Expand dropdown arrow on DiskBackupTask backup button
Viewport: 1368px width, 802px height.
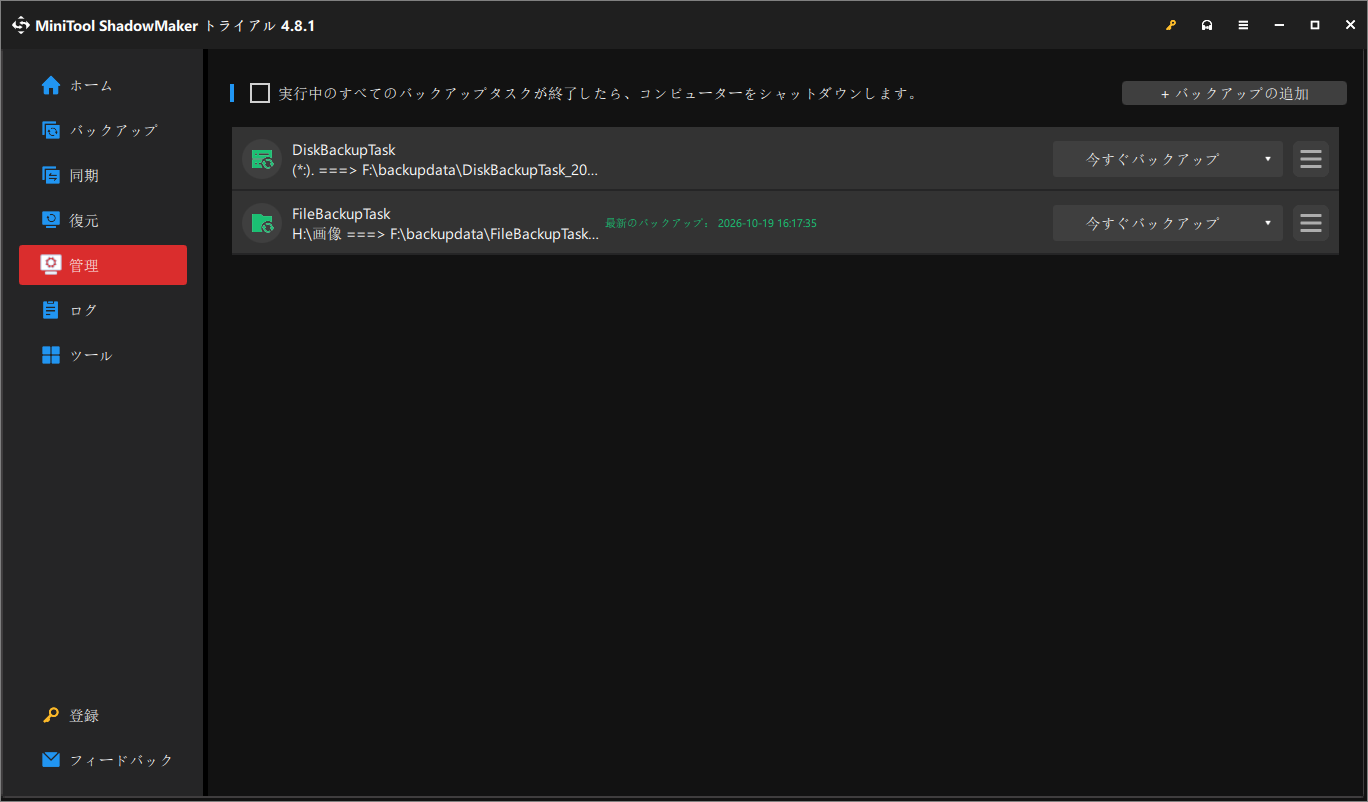click(1268, 159)
